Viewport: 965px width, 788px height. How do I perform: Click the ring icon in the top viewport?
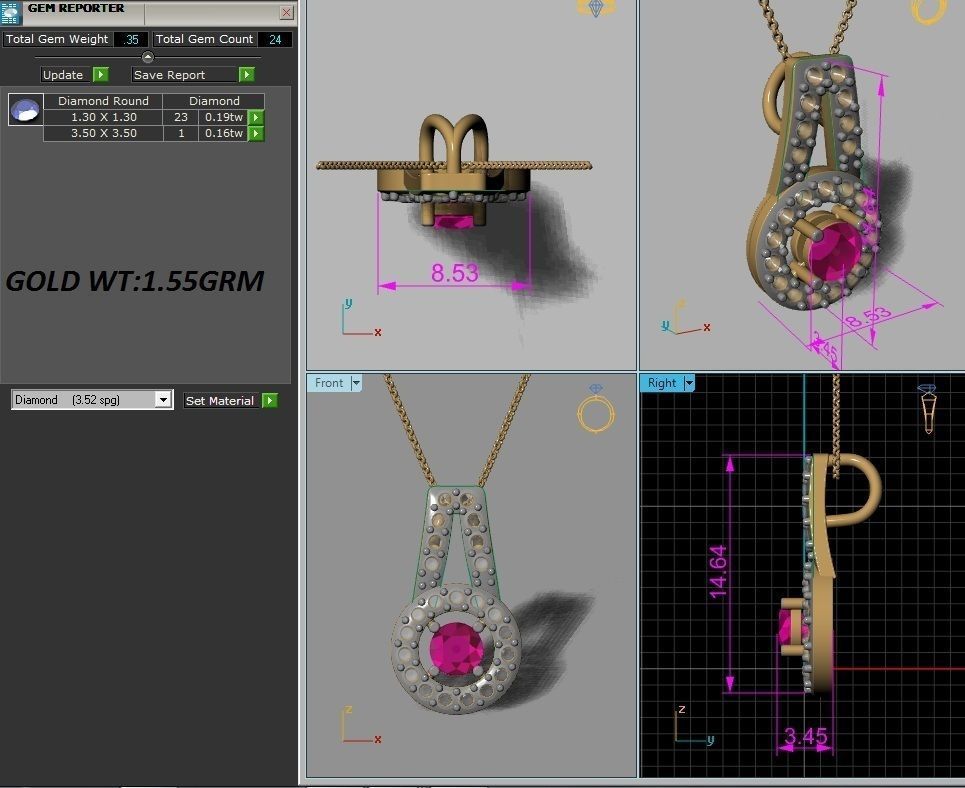coord(596,8)
